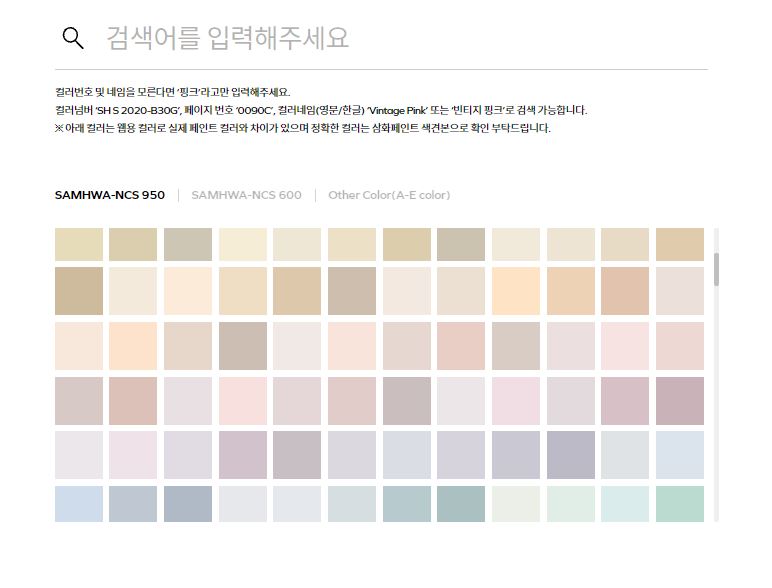772x588 pixels.
Task: Select the peach swatch second in third row
Action: [133, 346]
